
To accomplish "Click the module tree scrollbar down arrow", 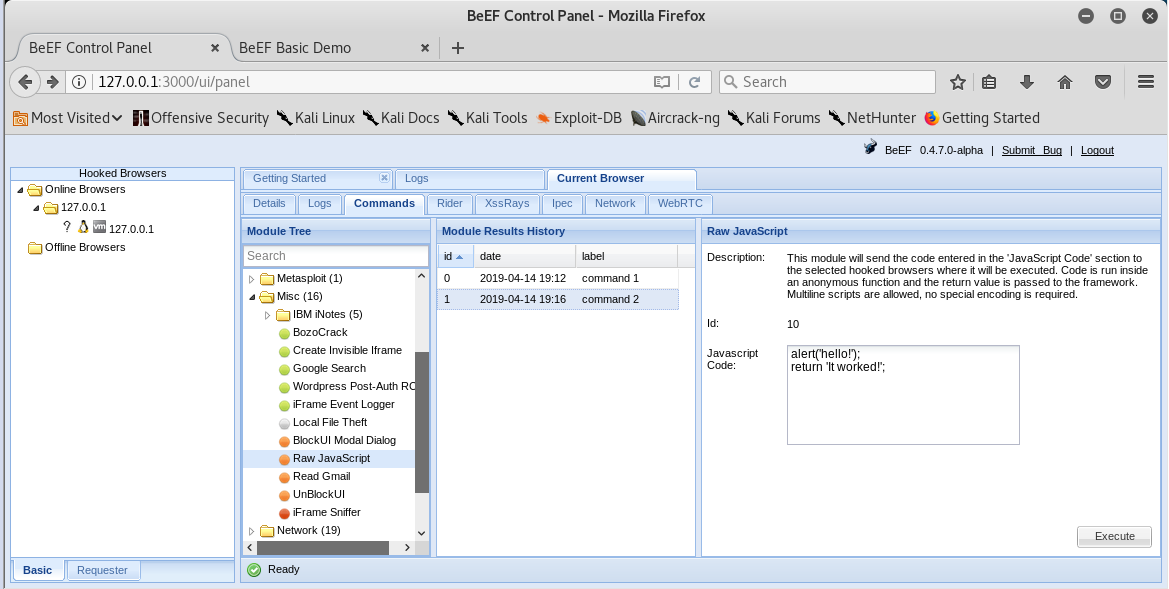I will click(421, 532).
